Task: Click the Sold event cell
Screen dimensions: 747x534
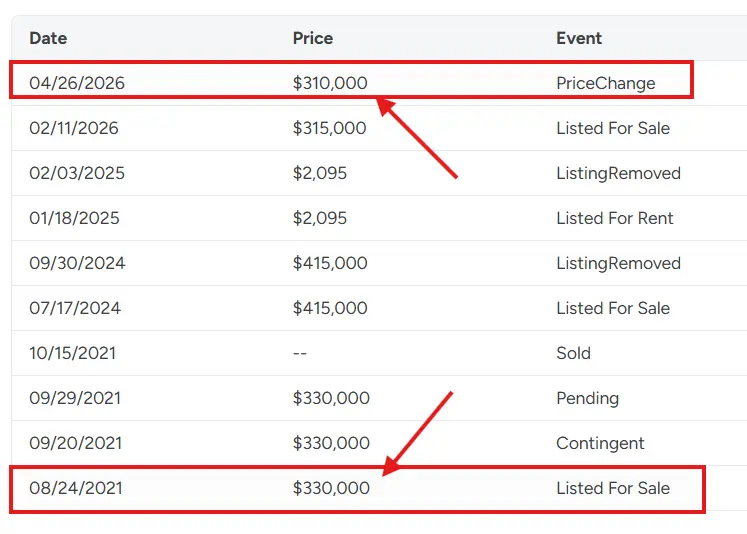Action: pyautogui.click(x=574, y=353)
